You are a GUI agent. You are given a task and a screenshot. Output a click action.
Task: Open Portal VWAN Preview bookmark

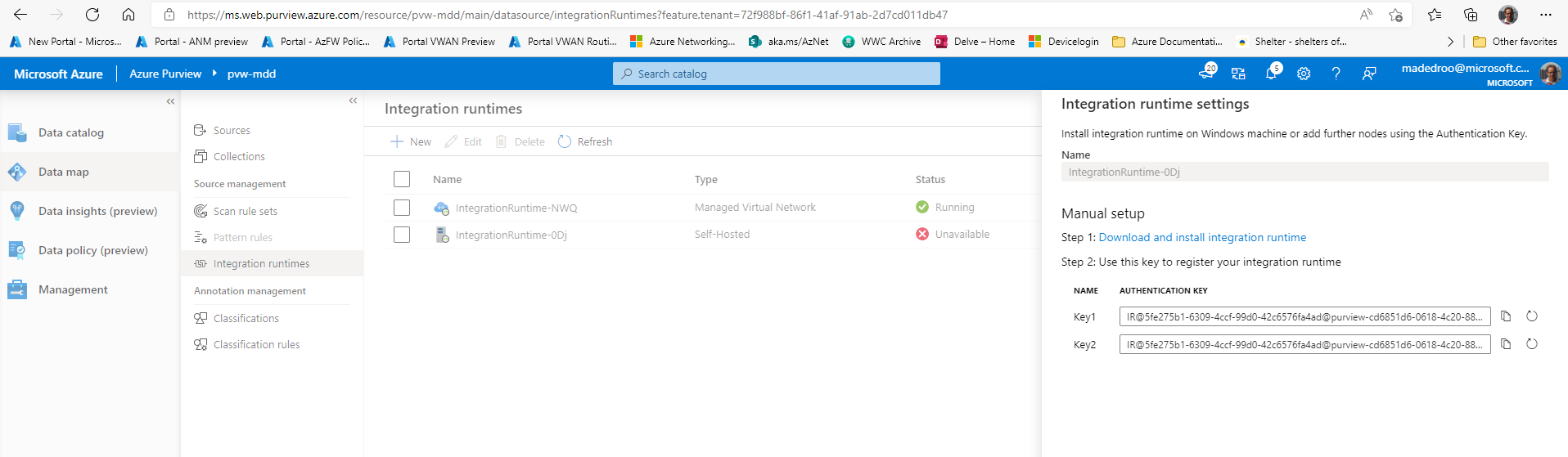439,42
